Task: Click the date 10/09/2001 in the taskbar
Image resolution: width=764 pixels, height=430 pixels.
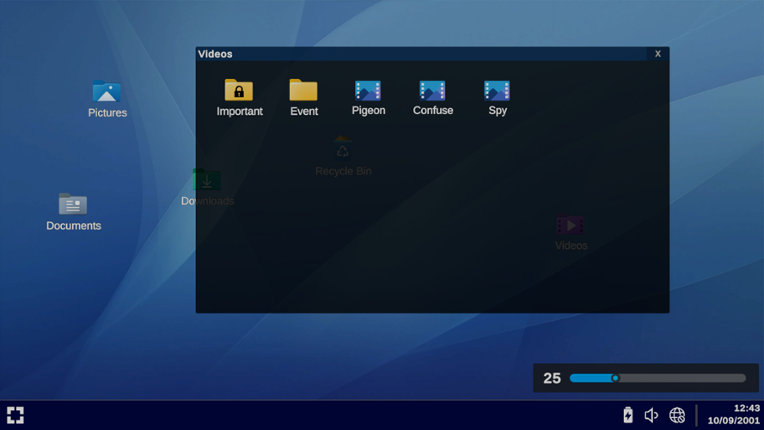Action: pos(733,421)
